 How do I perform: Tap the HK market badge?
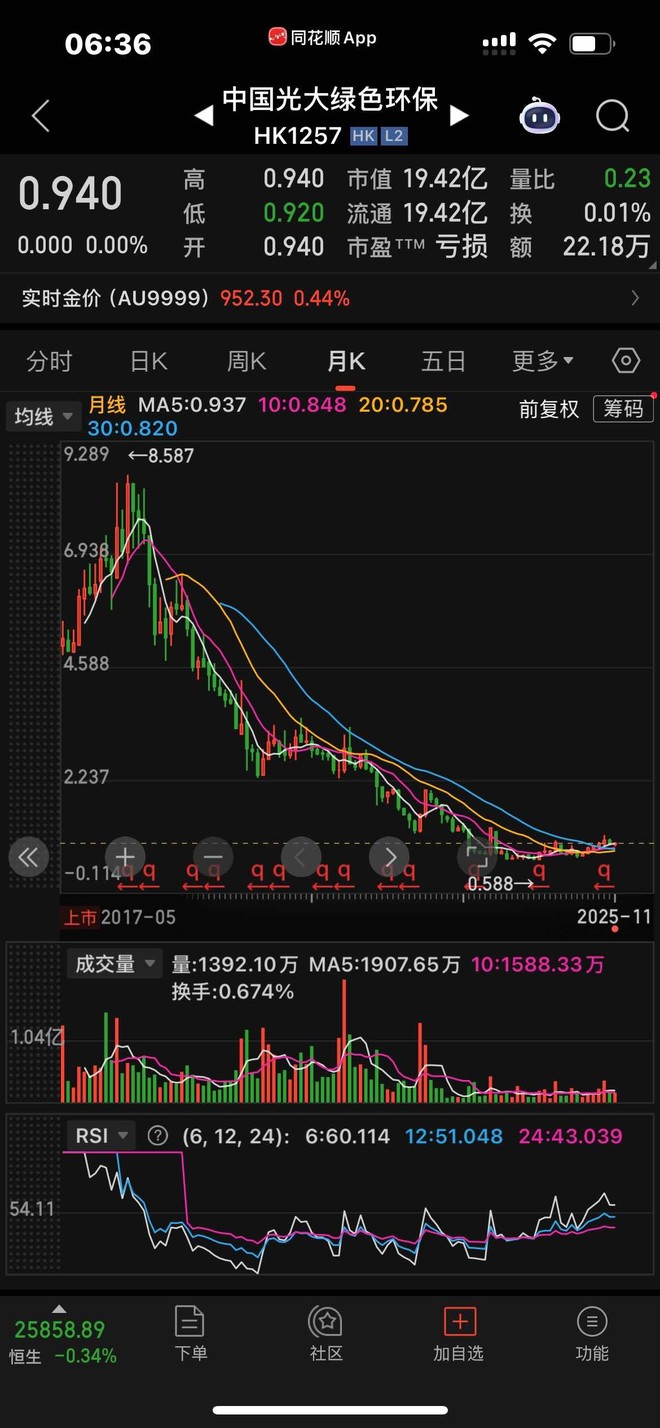(363, 136)
